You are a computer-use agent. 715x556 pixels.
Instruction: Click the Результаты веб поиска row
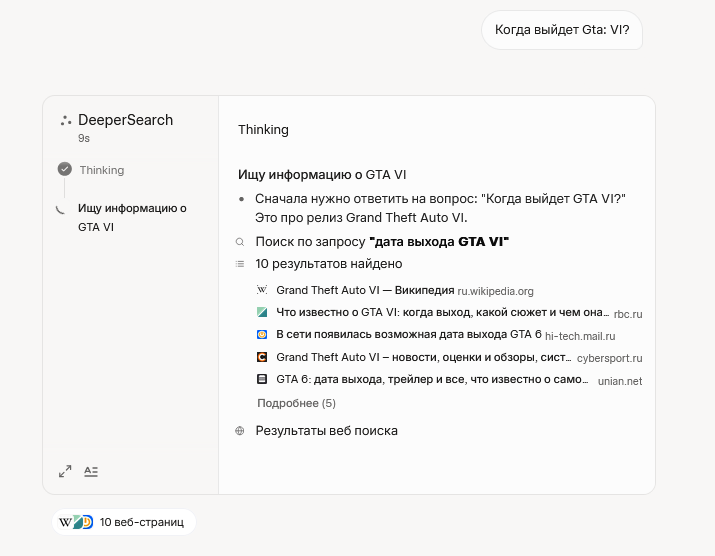click(326, 431)
